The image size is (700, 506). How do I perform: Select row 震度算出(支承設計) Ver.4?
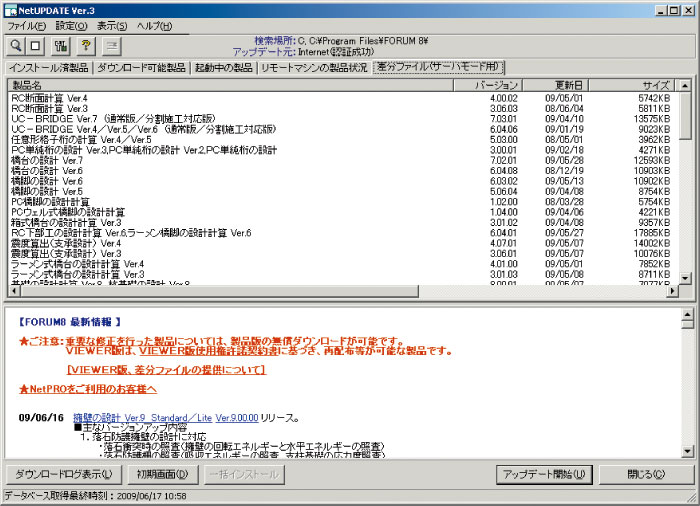tap(342, 243)
